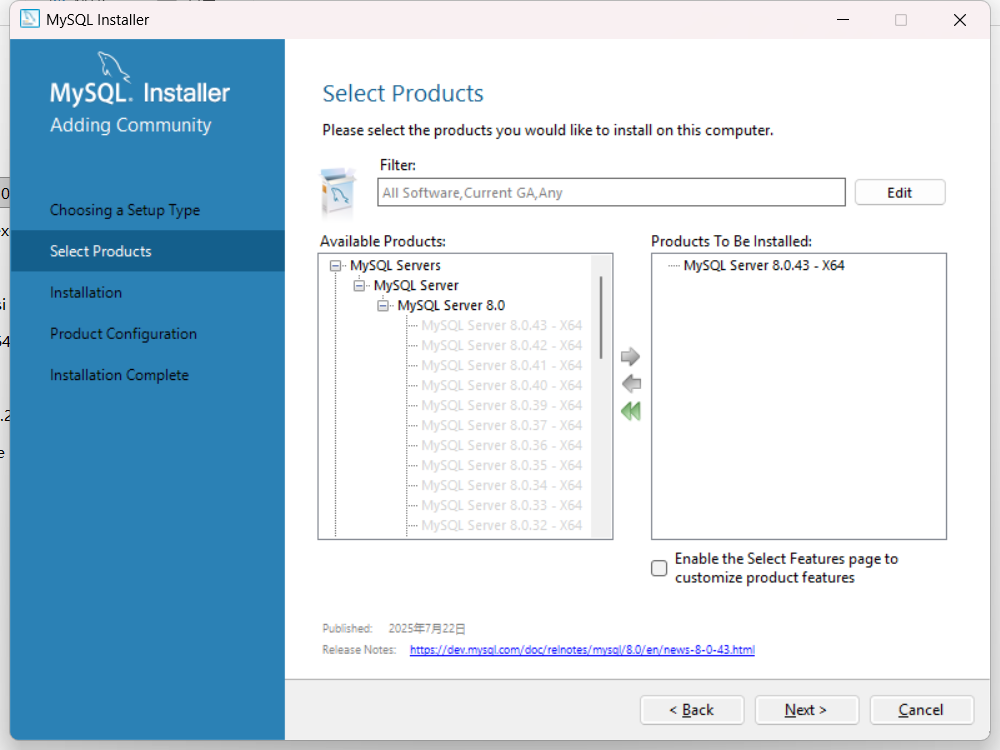Open the Choosing a Setup Type step

pyautogui.click(x=125, y=210)
